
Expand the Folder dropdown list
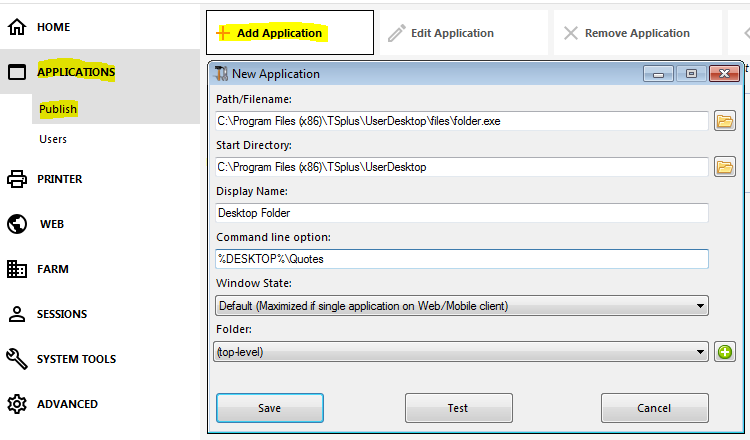coord(462,352)
